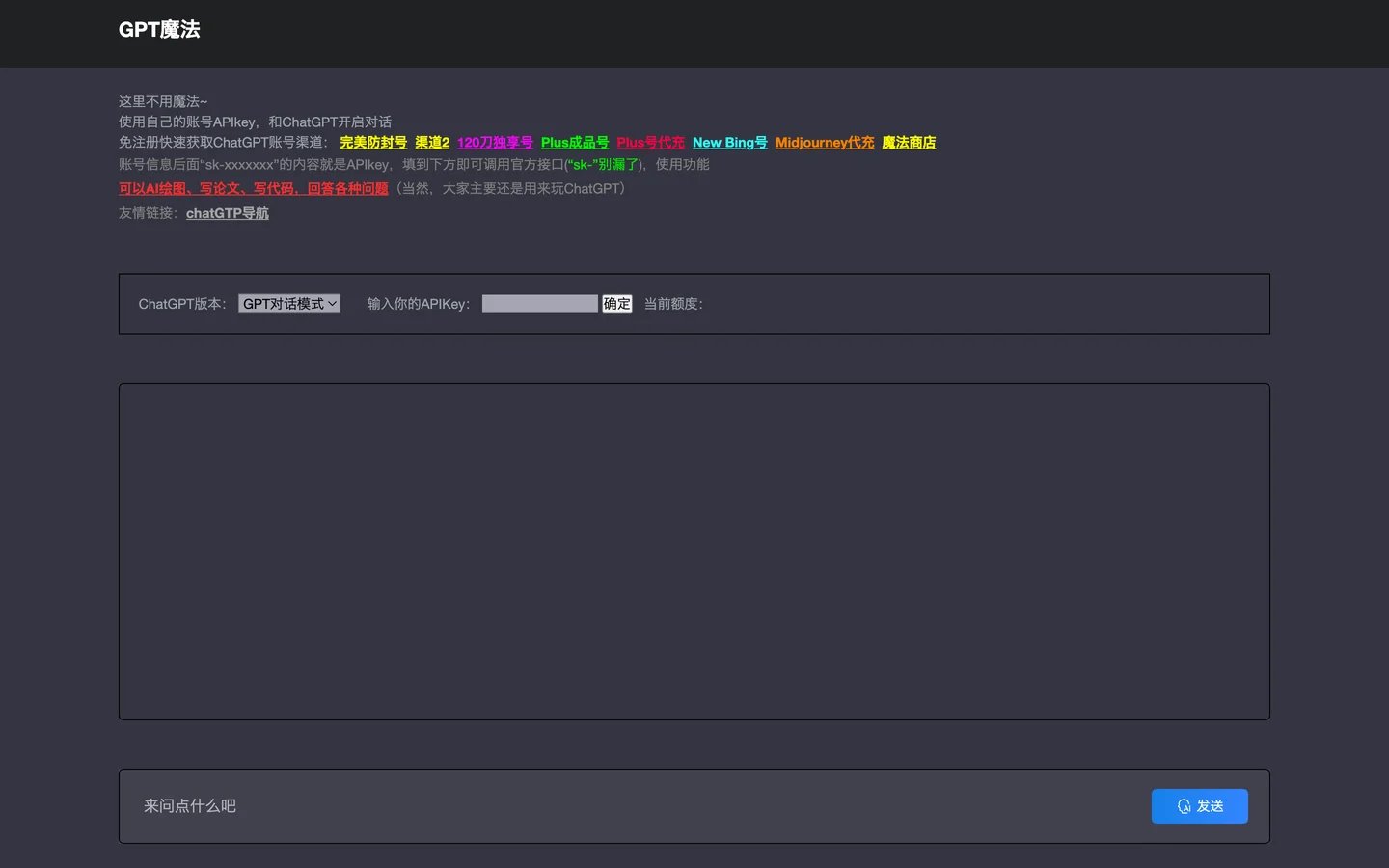Click the GPT魔法 site title
The width and height of the screenshot is (1389, 868).
[159, 30]
